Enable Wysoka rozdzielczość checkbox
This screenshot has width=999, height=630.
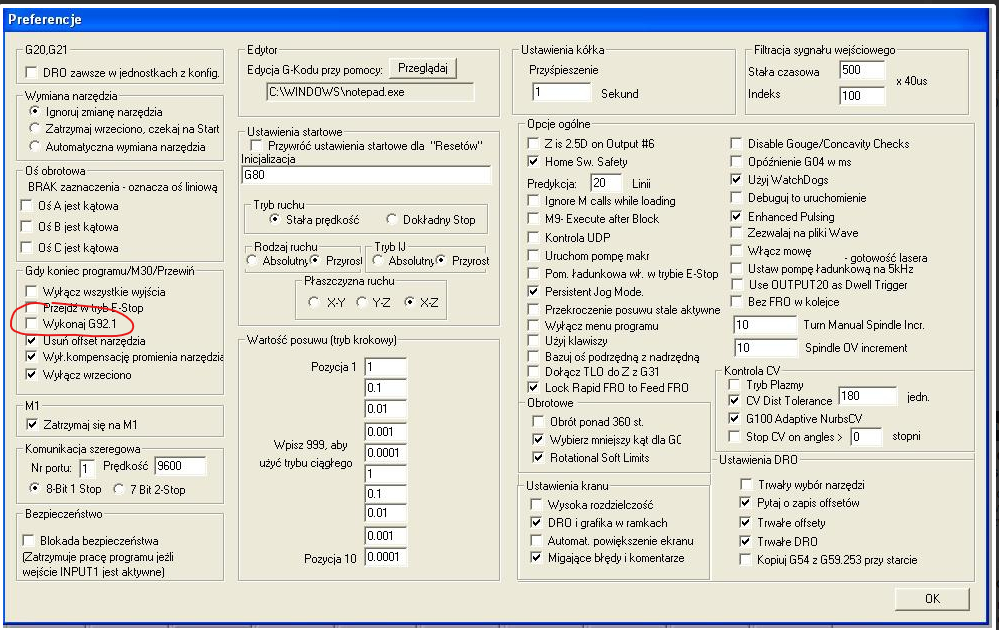click(x=536, y=505)
